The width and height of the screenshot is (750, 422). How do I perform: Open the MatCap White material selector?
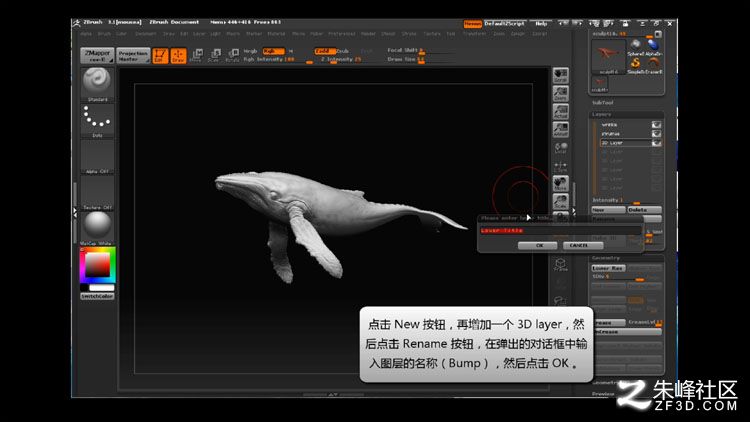point(97,228)
